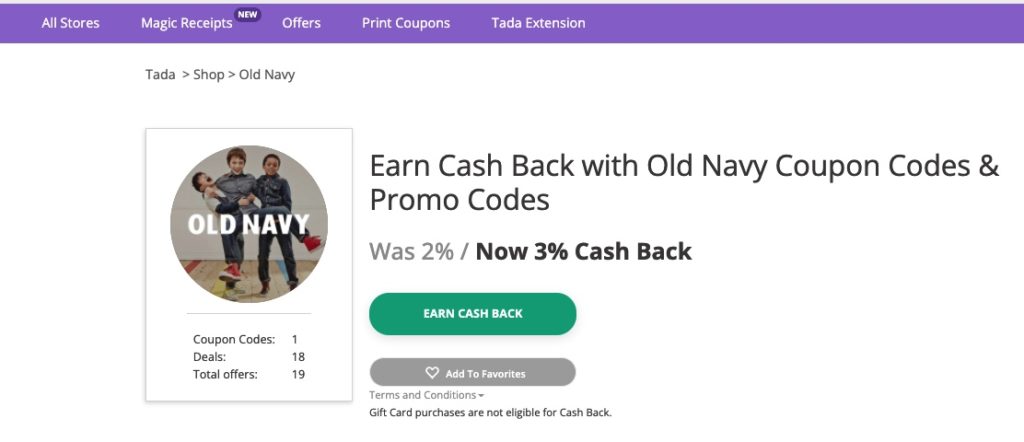Click the Coupon Codes count row

pos(248,340)
